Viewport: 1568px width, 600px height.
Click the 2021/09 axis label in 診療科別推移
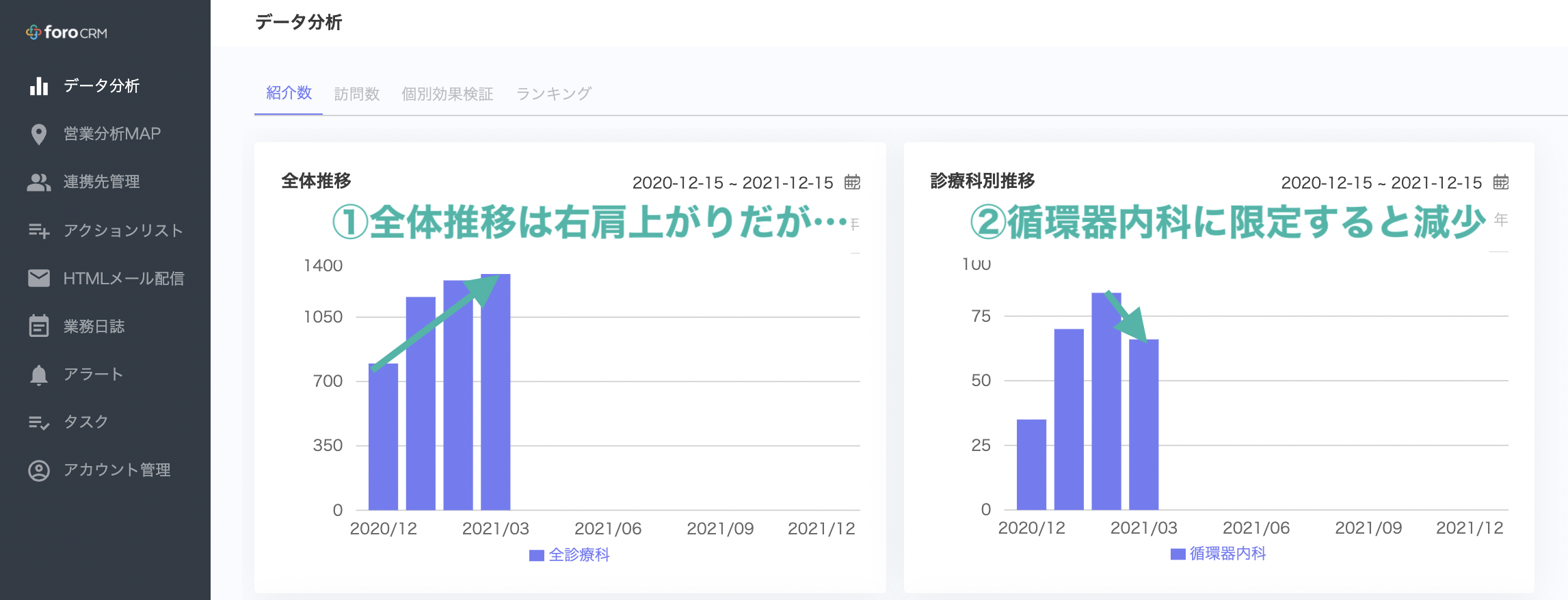[1368, 528]
